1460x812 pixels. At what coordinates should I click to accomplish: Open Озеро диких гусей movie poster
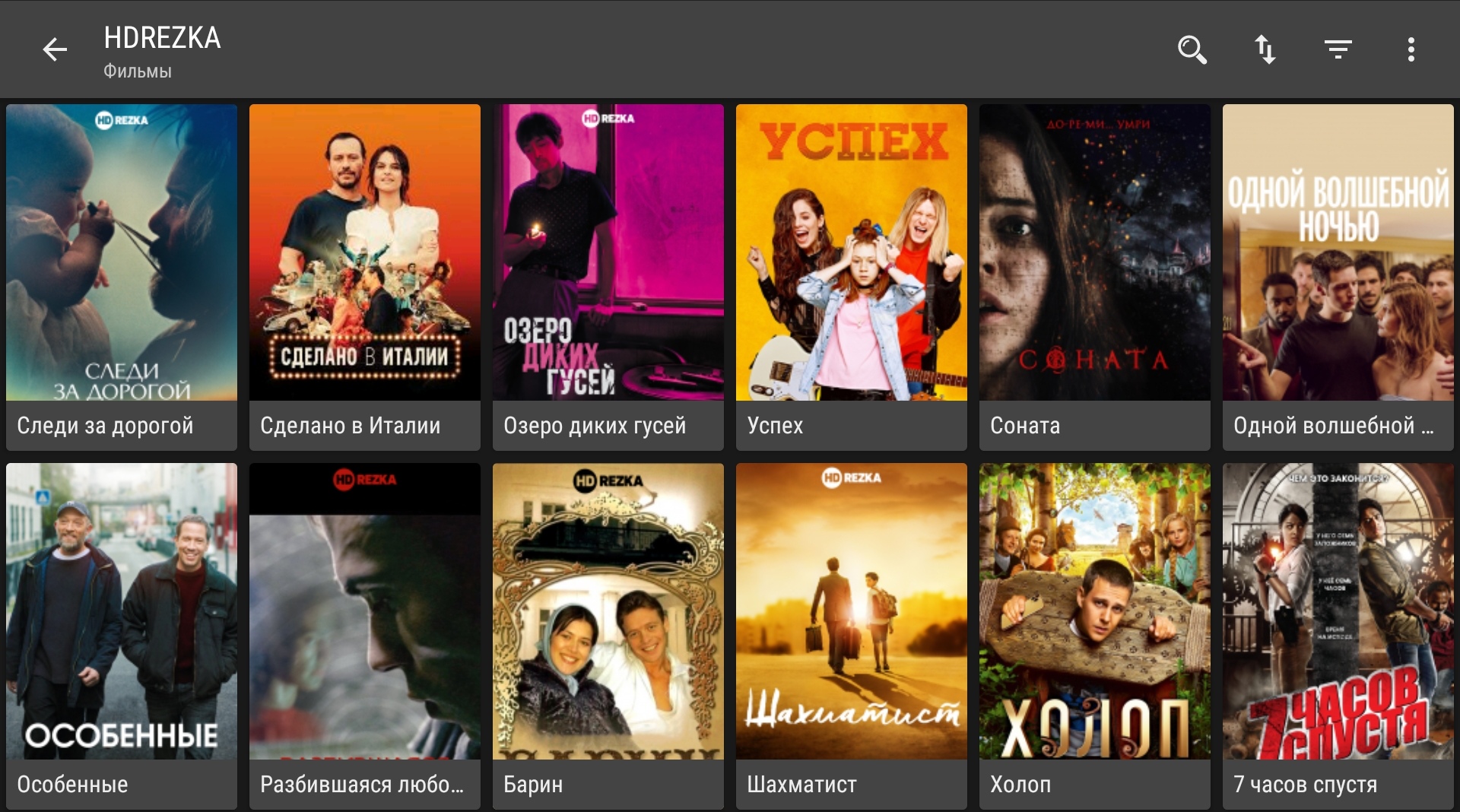[x=608, y=252]
